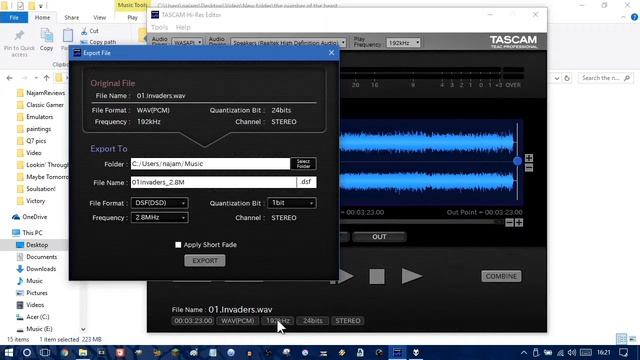Click the stop playback square button
This screenshot has height=360, width=640.
click(377, 276)
